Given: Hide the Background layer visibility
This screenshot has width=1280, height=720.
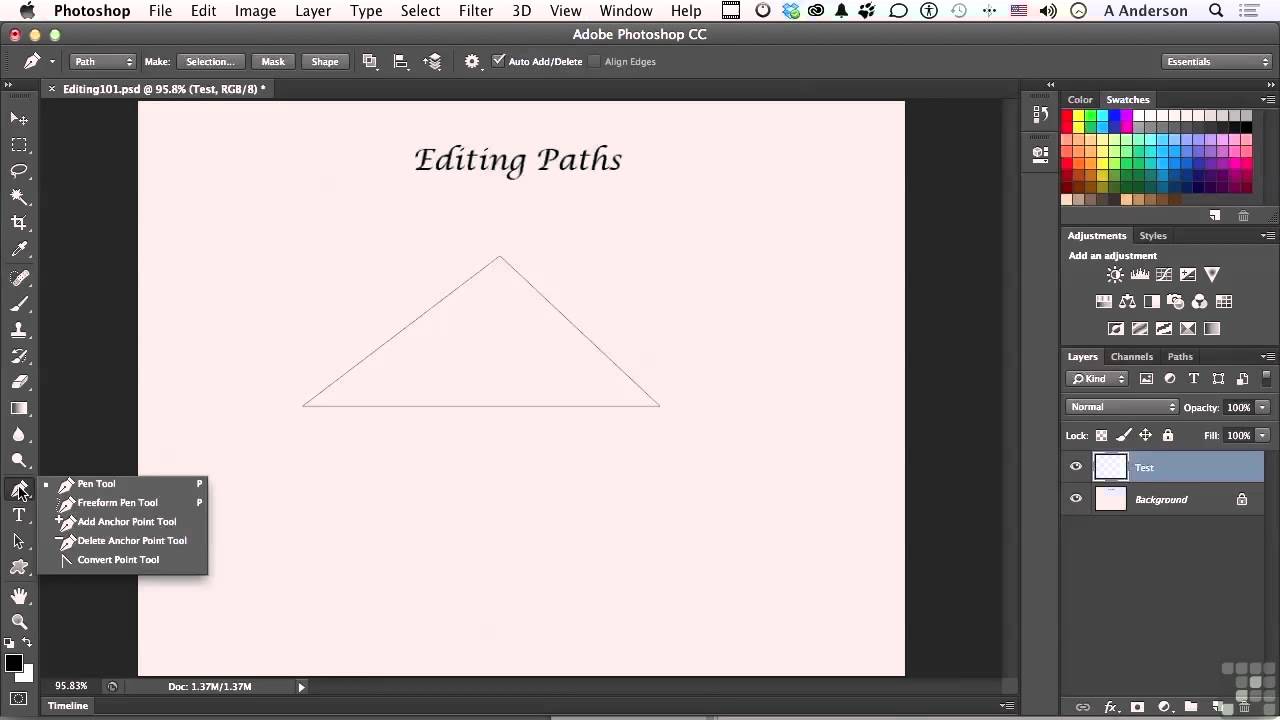Looking at the screenshot, I should click(1076, 499).
